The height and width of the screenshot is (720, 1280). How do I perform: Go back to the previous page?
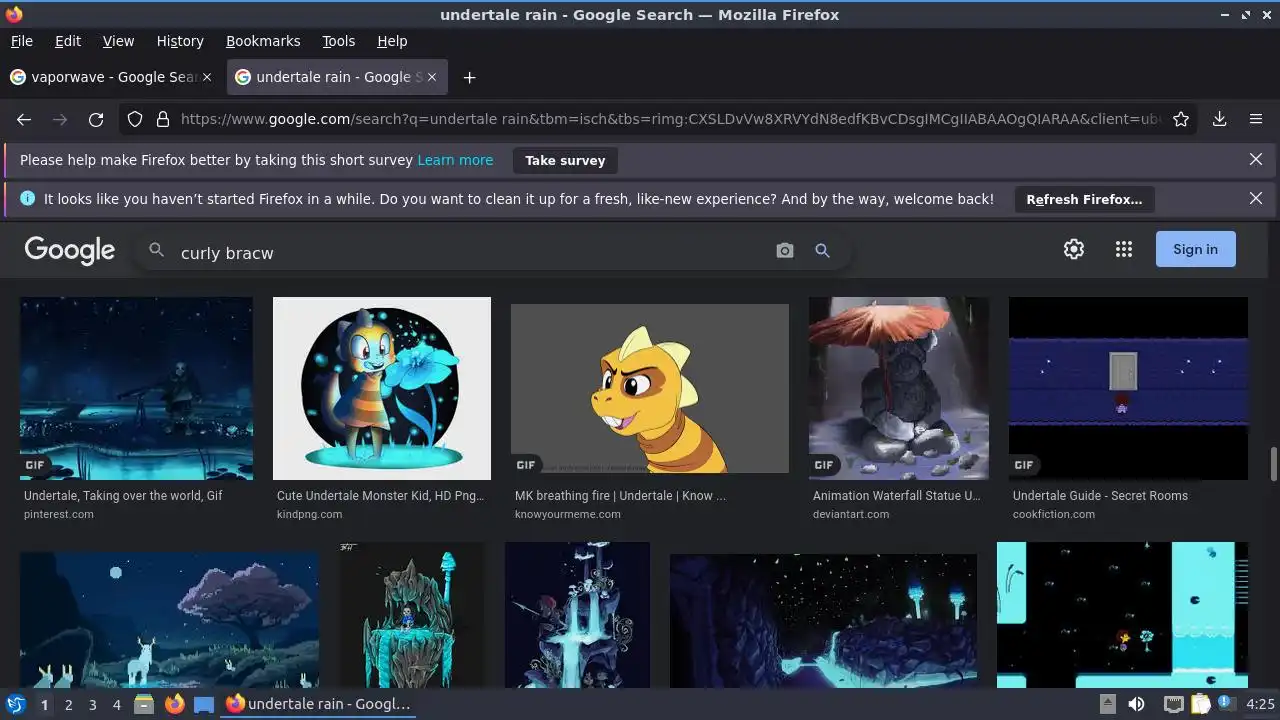pyautogui.click(x=24, y=119)
